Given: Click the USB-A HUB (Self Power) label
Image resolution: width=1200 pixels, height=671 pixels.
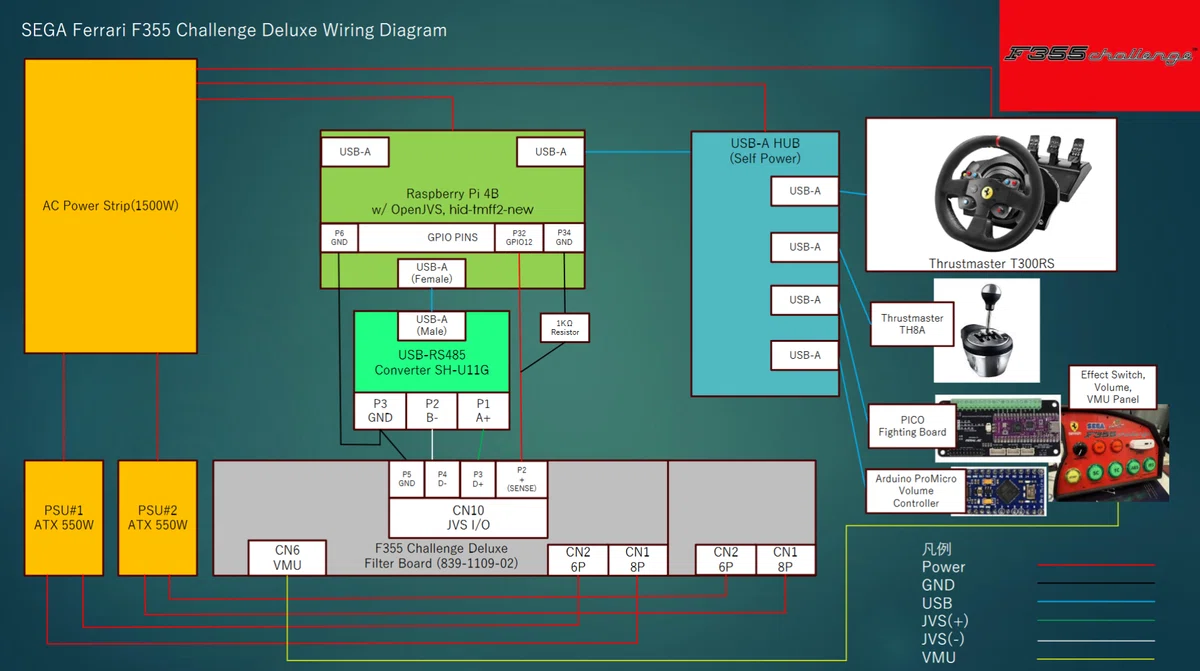Looking at the screenshot, I should [x=764, y=151].
